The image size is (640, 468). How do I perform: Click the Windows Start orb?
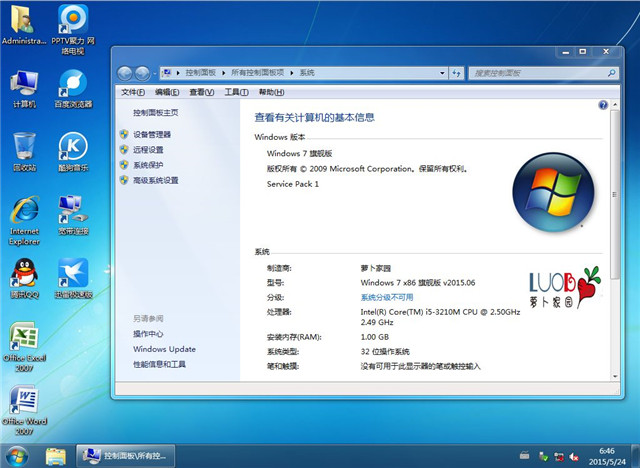[x=18, y=455]
